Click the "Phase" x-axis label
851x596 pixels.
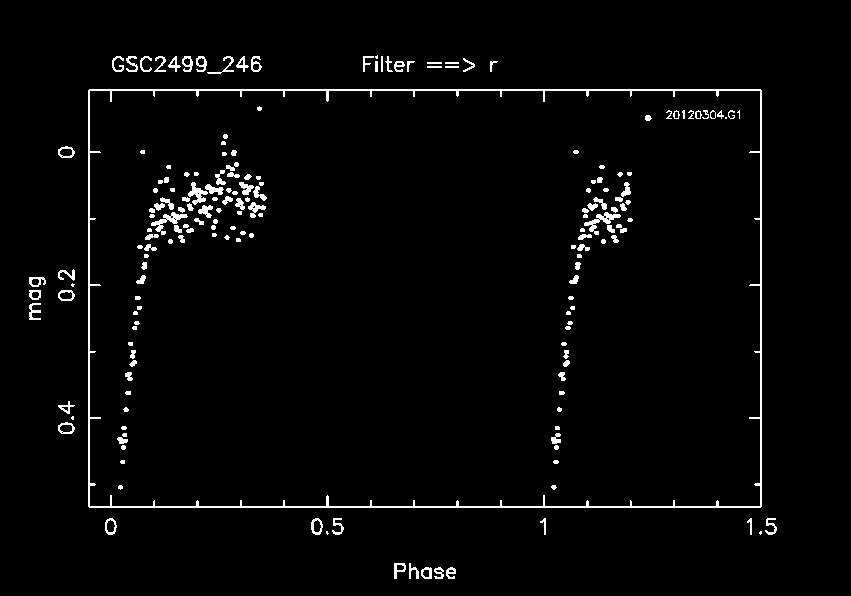(x=424, y=572)
